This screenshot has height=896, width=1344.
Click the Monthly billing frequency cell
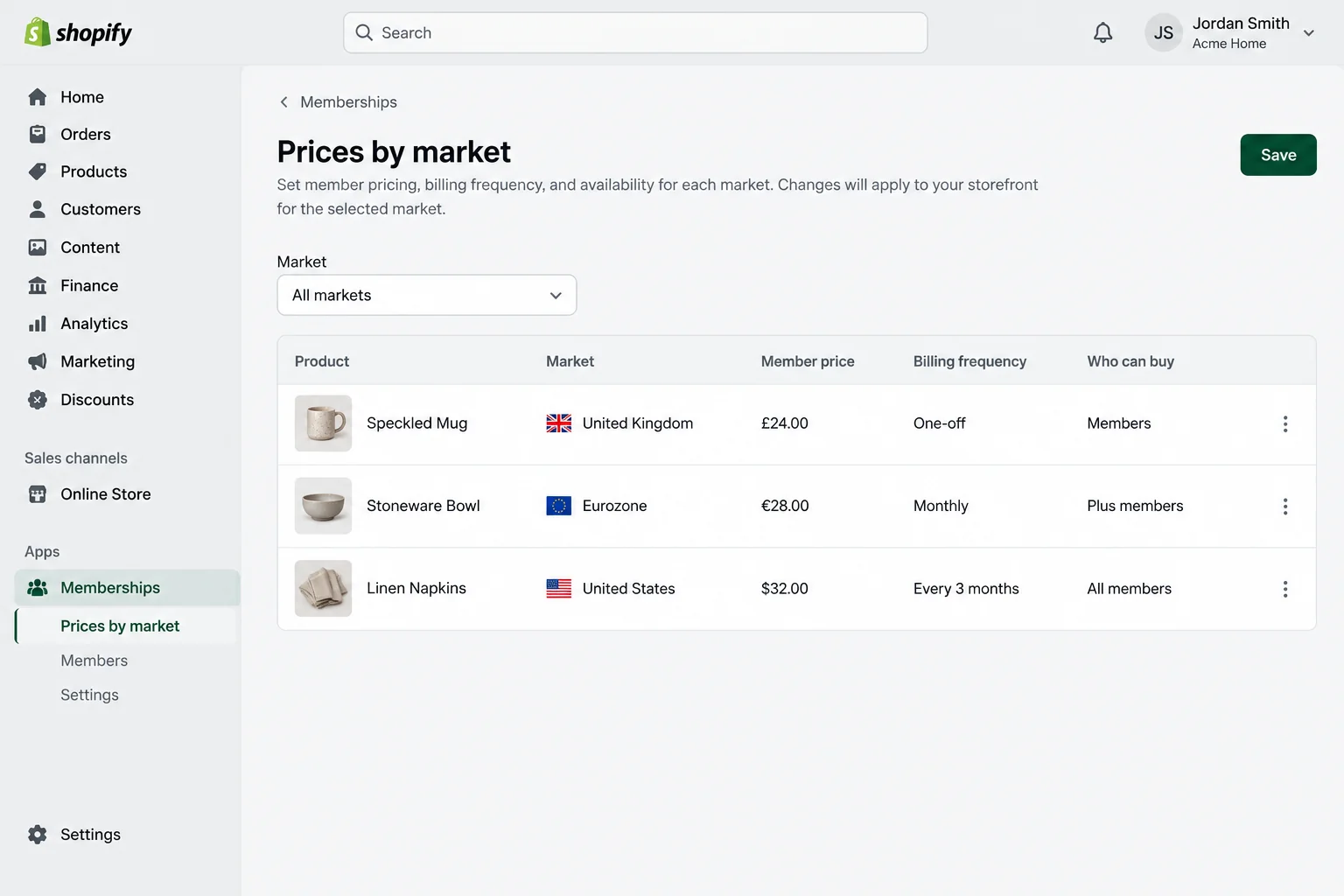(x=941, y=506)
